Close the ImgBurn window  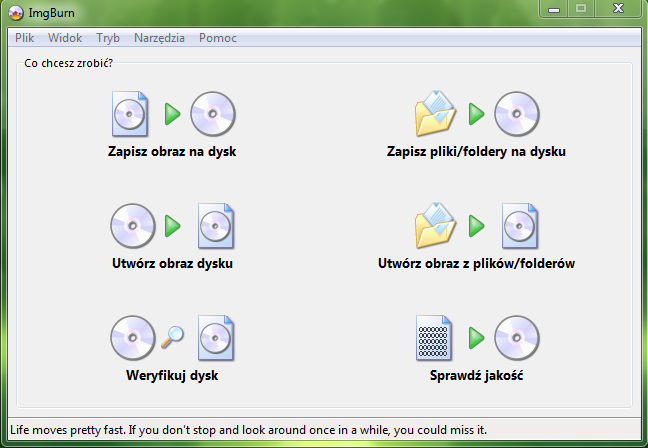[618, 9]
